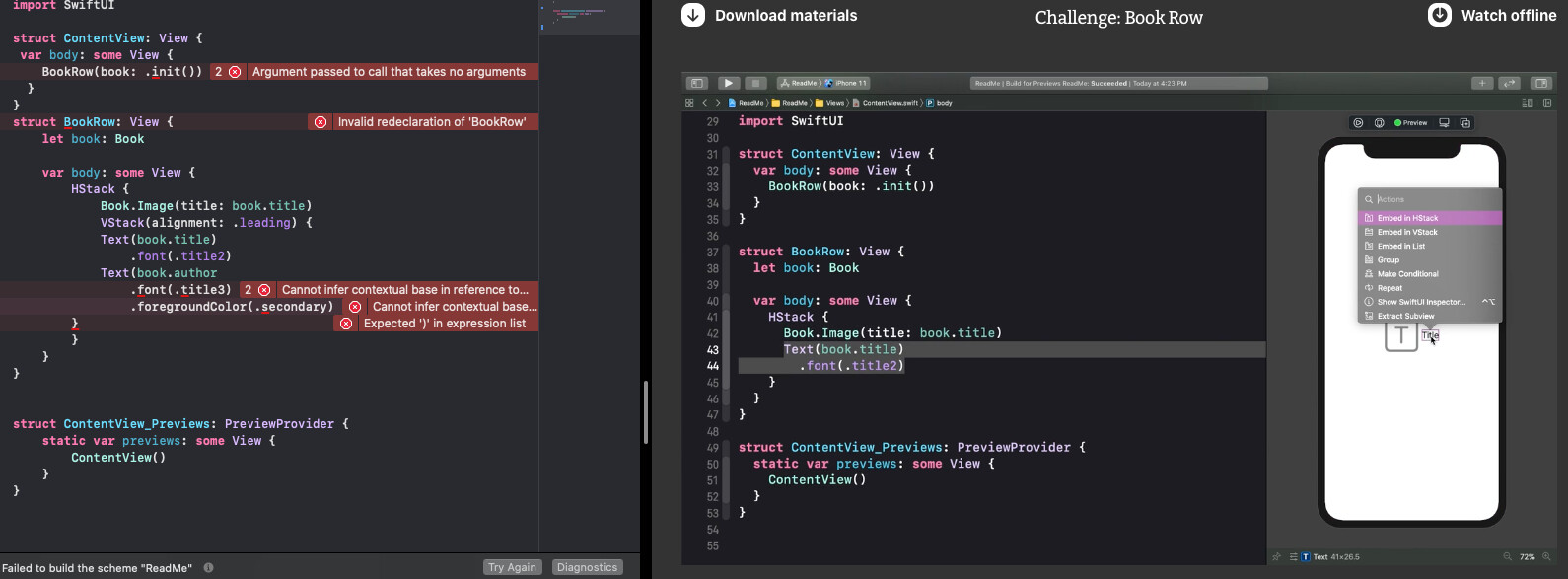The width and height of the screenshot is (1568, 579).
Task: Click the code minimap in the left editor
Action: 590,17
